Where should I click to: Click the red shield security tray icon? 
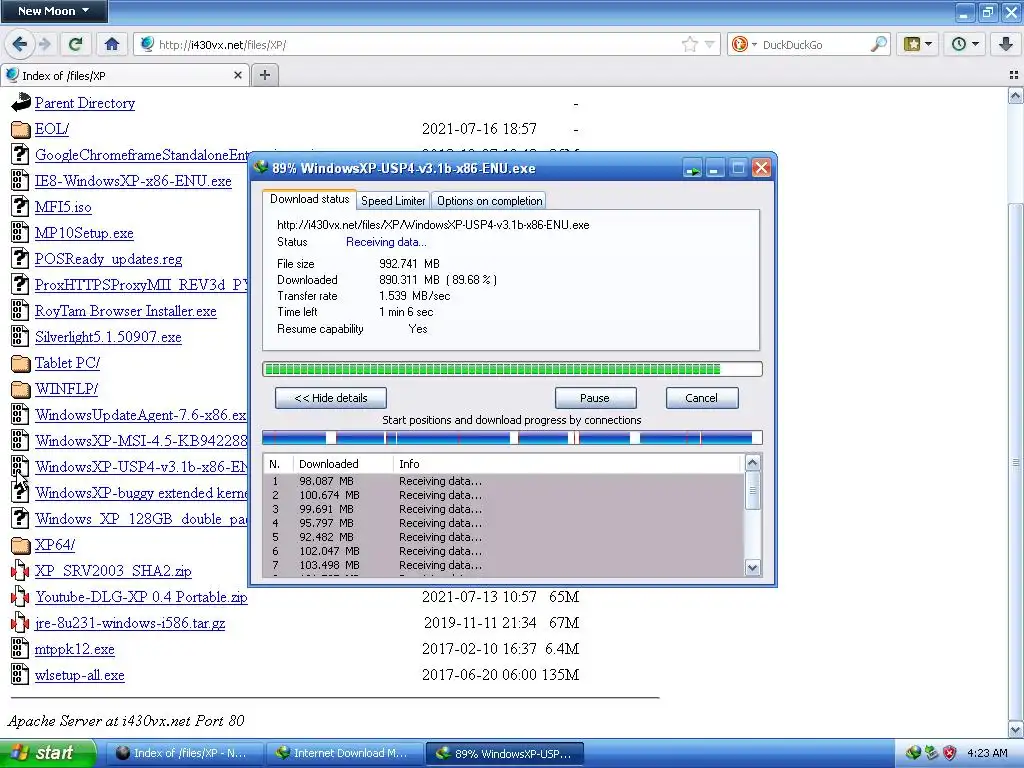point(950,753)
